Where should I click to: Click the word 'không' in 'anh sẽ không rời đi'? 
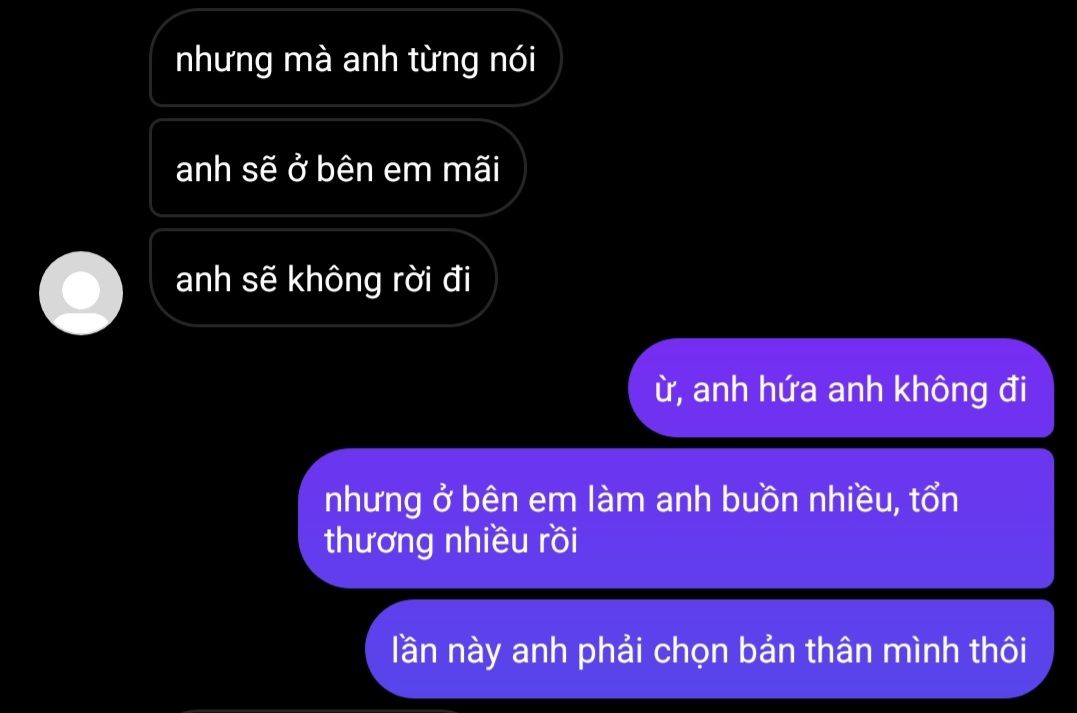[x=334, y=280]
